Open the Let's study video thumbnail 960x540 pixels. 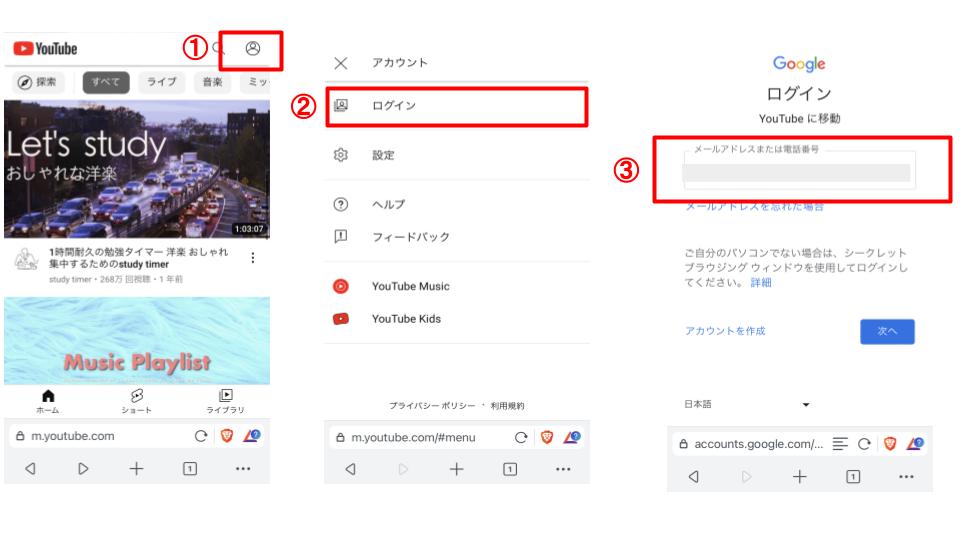pos(137,169)
